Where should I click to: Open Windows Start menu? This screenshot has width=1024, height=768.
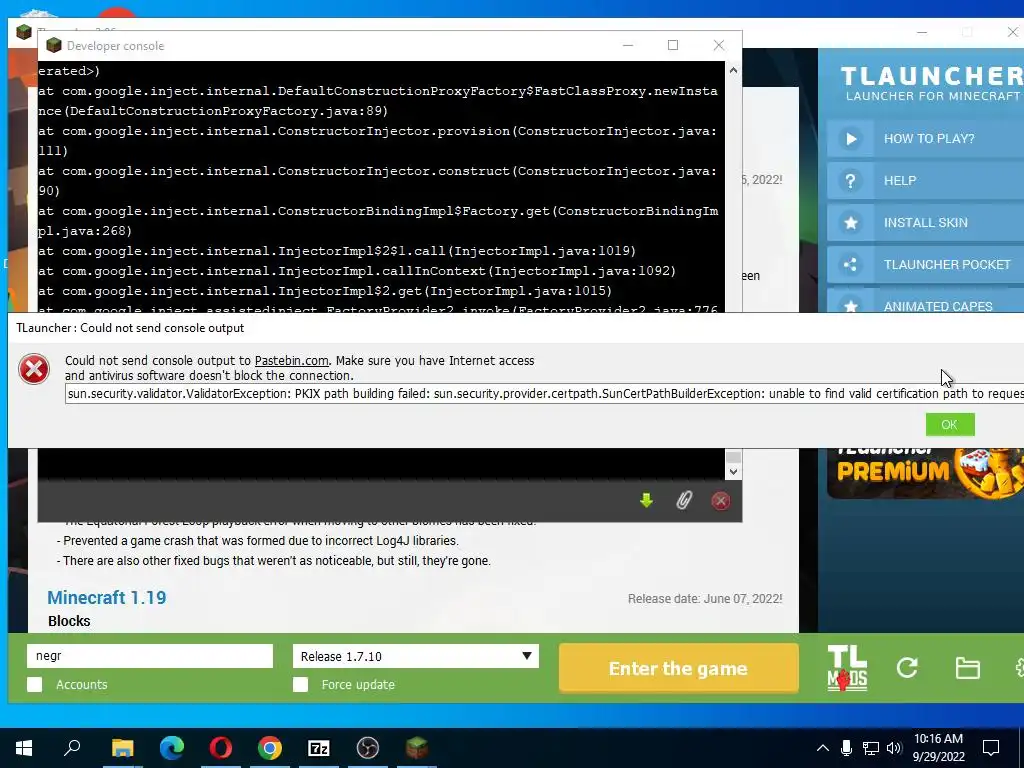[x=24, y=748]
